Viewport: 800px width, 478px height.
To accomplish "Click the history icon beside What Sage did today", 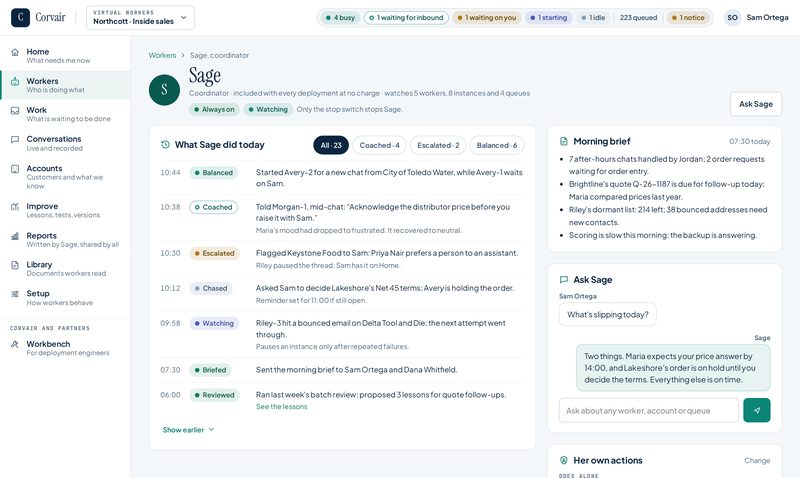I will tap(165, 145).
